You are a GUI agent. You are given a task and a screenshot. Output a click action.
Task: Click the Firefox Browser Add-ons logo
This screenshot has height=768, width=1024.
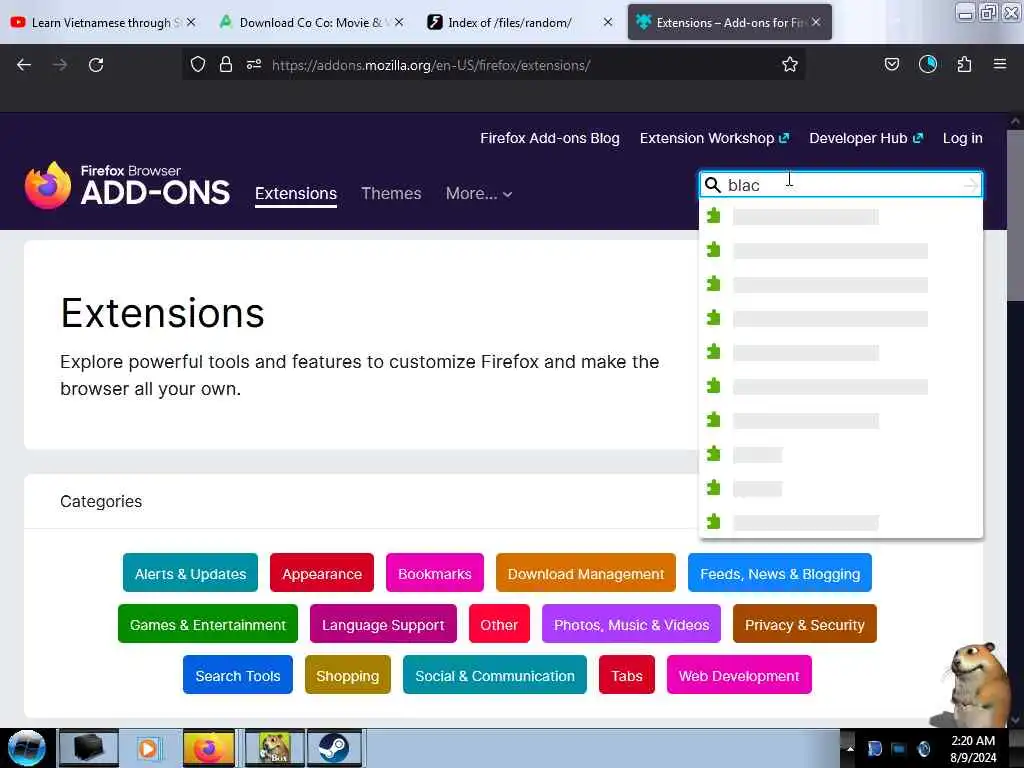tap(127, 185)
